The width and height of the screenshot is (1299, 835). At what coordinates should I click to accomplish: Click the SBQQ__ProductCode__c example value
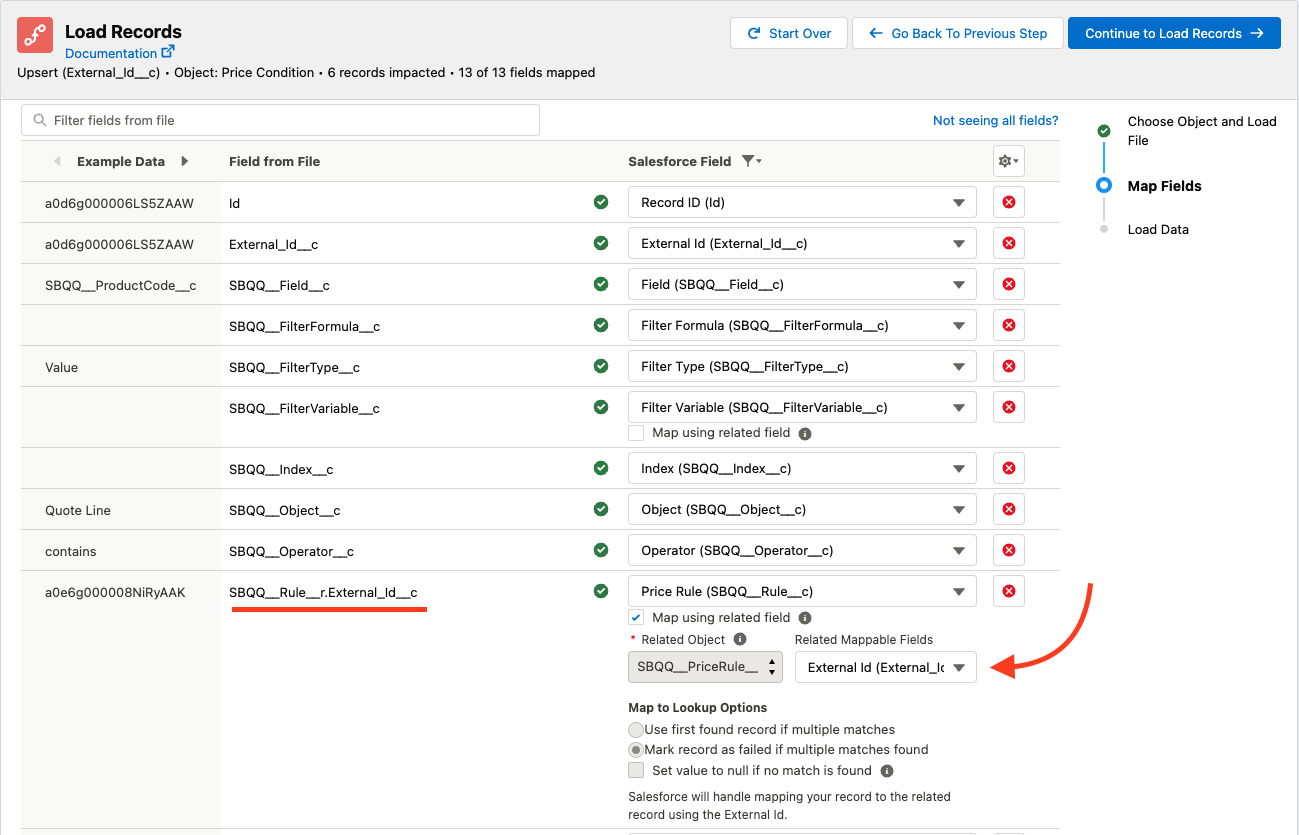121,285
